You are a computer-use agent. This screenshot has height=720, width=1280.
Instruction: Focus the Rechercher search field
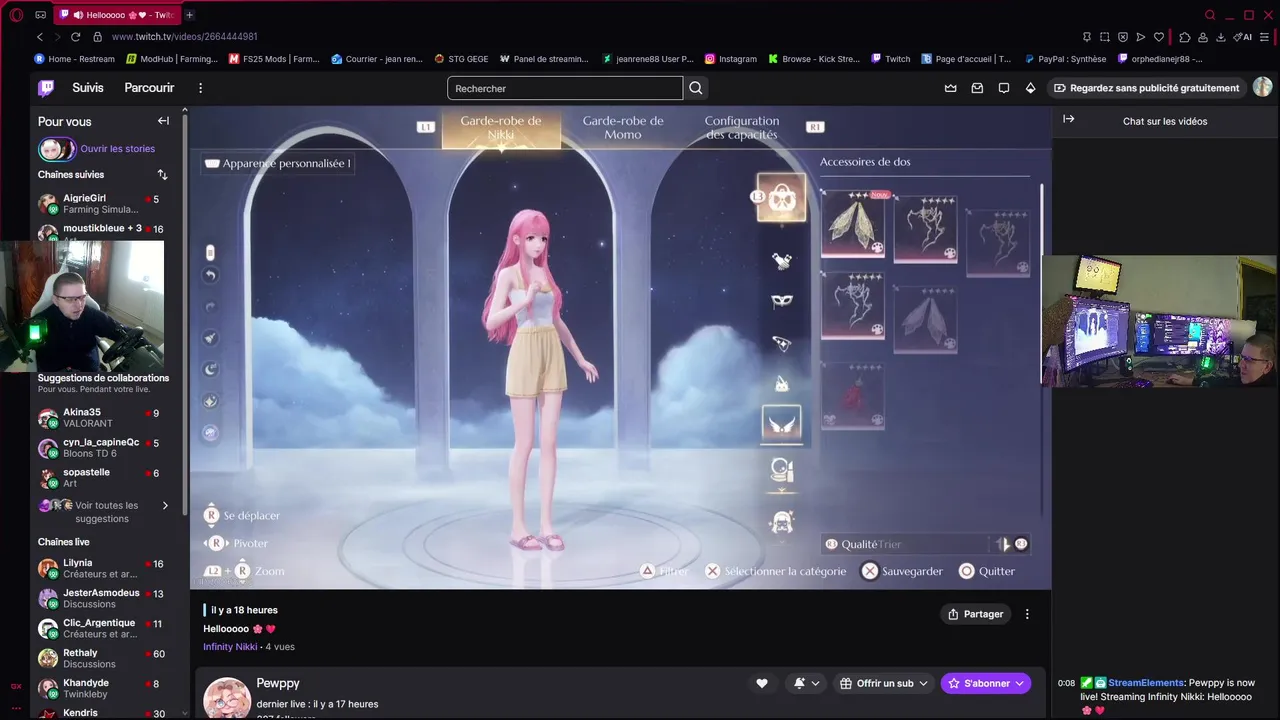(565, 88)
